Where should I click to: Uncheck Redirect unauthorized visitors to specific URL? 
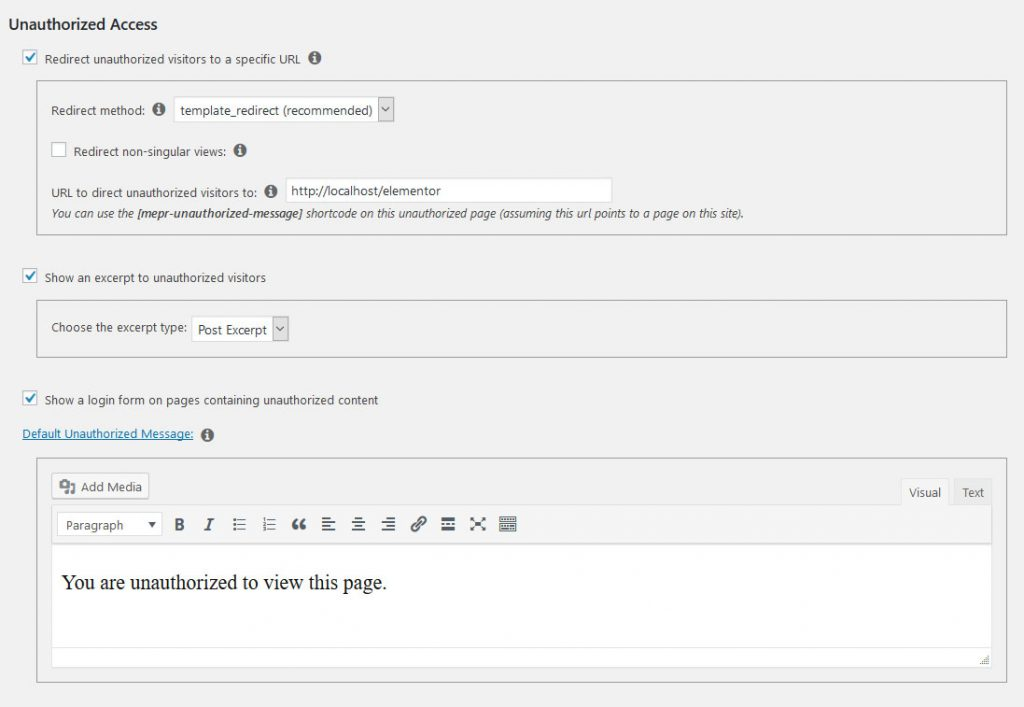[30, 58]
